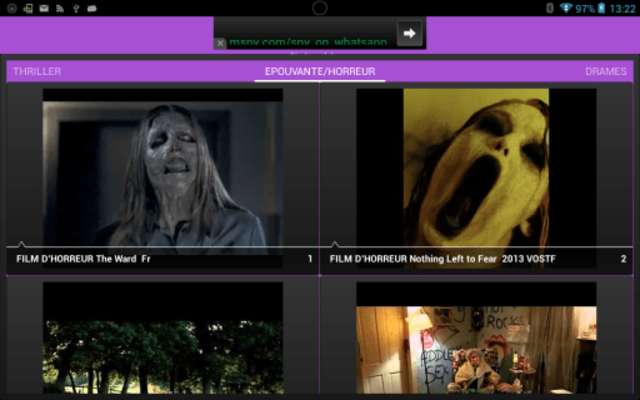
Task: Close the ad banner with X
Action: click(x=220, y=43)
